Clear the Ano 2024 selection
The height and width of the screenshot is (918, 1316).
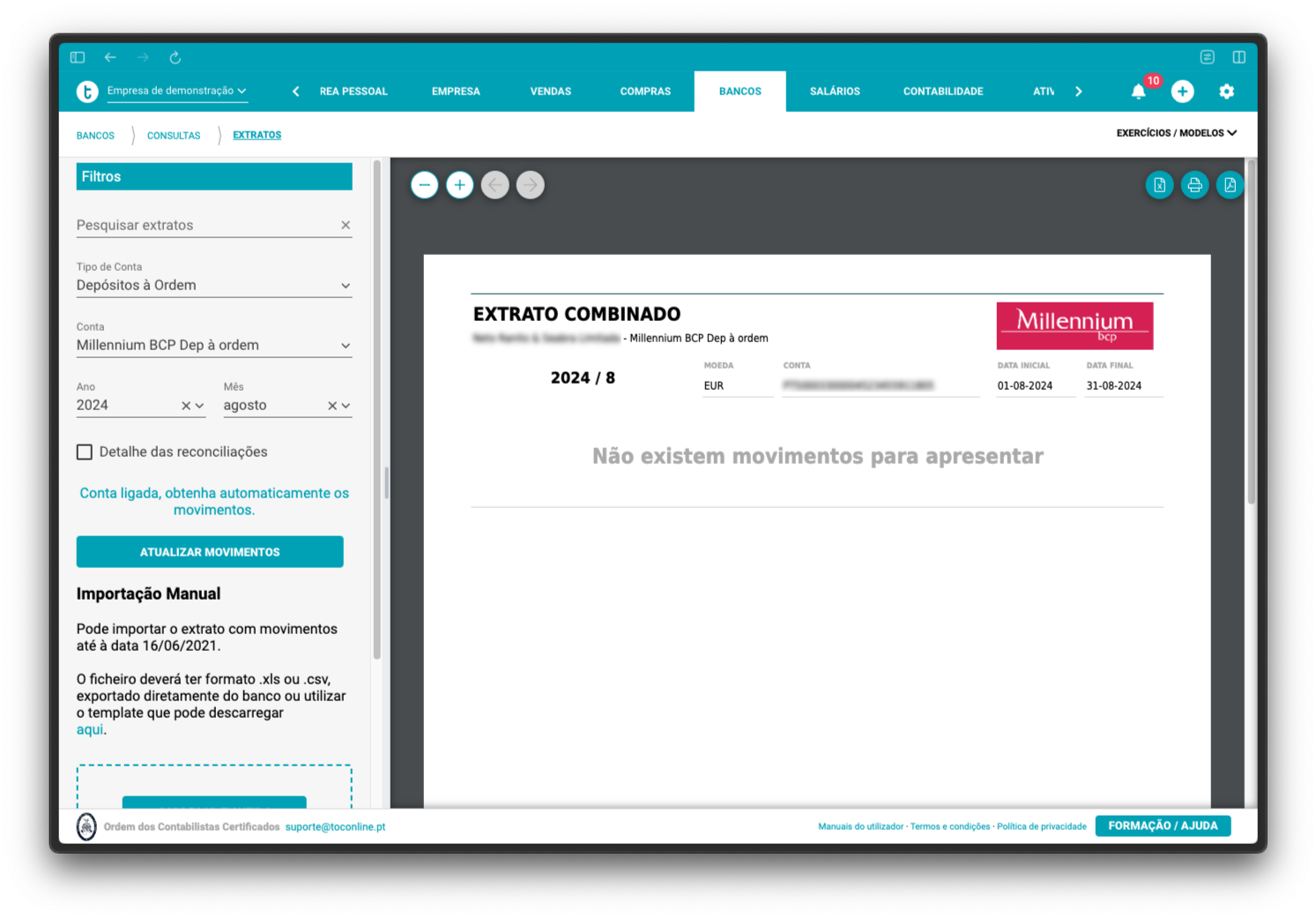186,406
